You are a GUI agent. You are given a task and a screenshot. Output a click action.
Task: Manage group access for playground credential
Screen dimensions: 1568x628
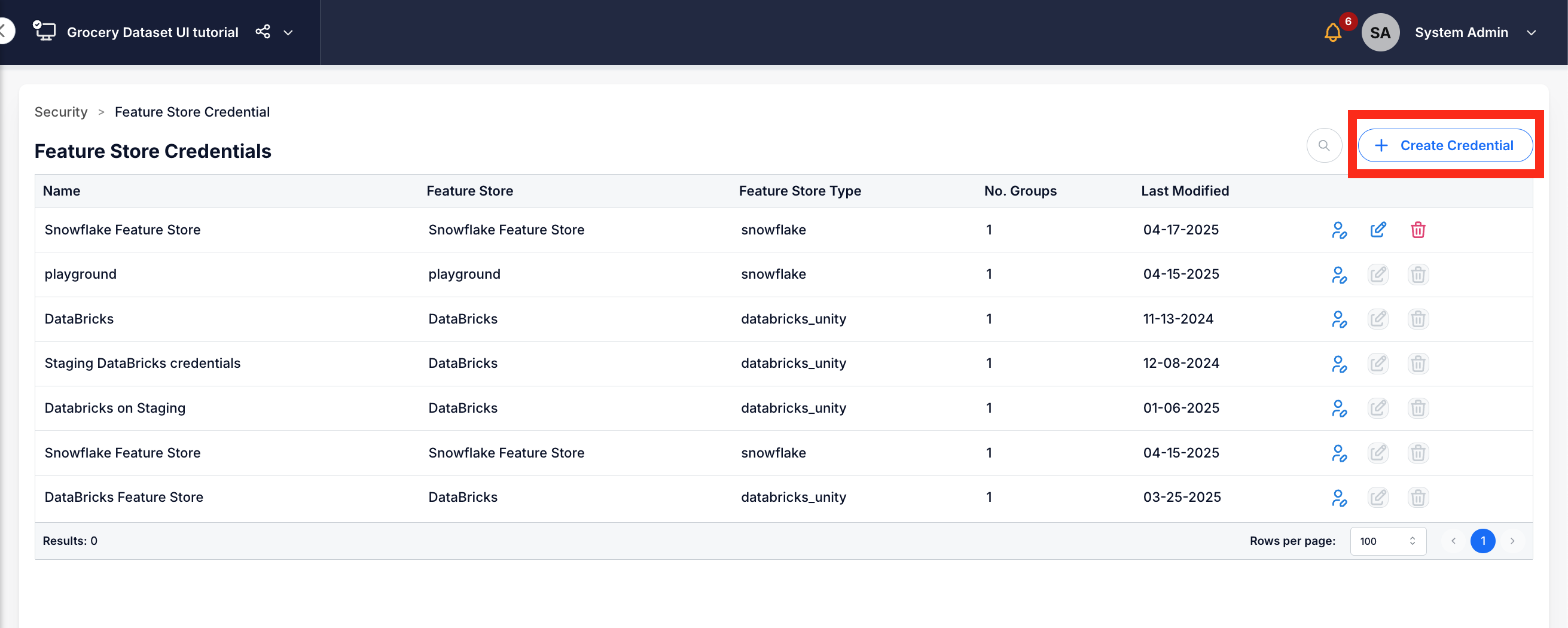pos(1338,275)
